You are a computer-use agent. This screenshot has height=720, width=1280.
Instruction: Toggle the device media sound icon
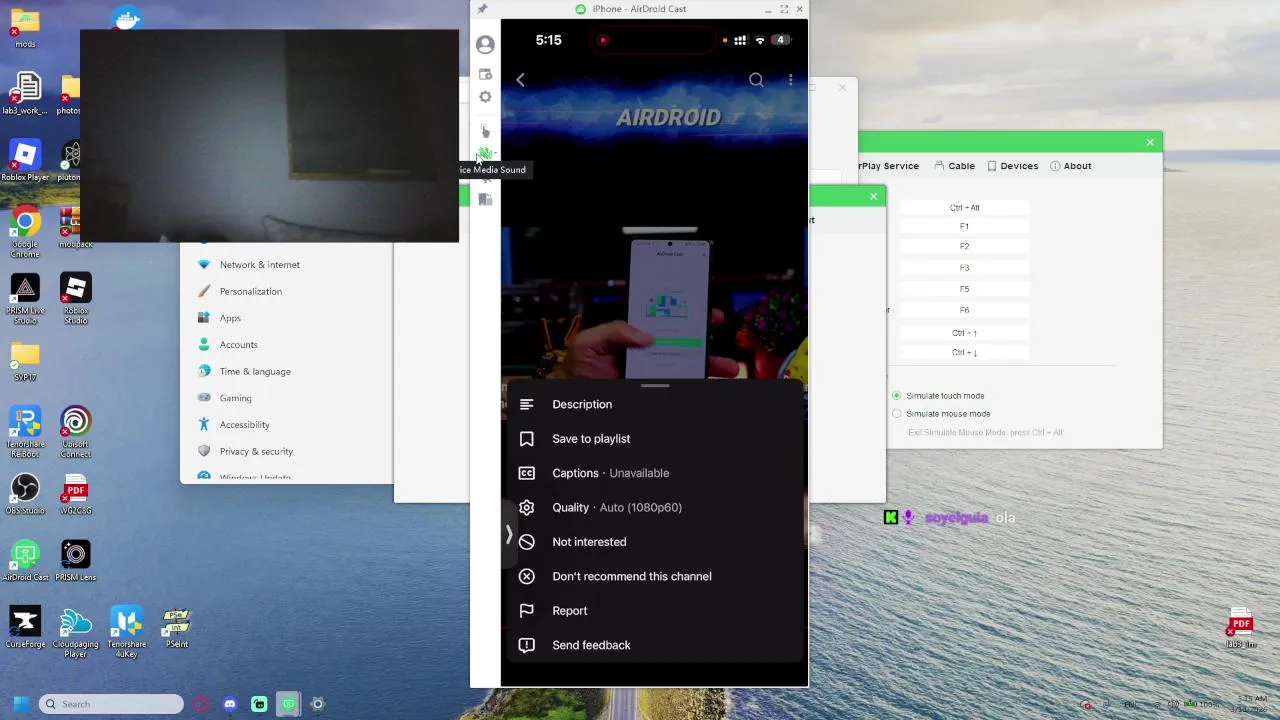click(x=485, y=154)
